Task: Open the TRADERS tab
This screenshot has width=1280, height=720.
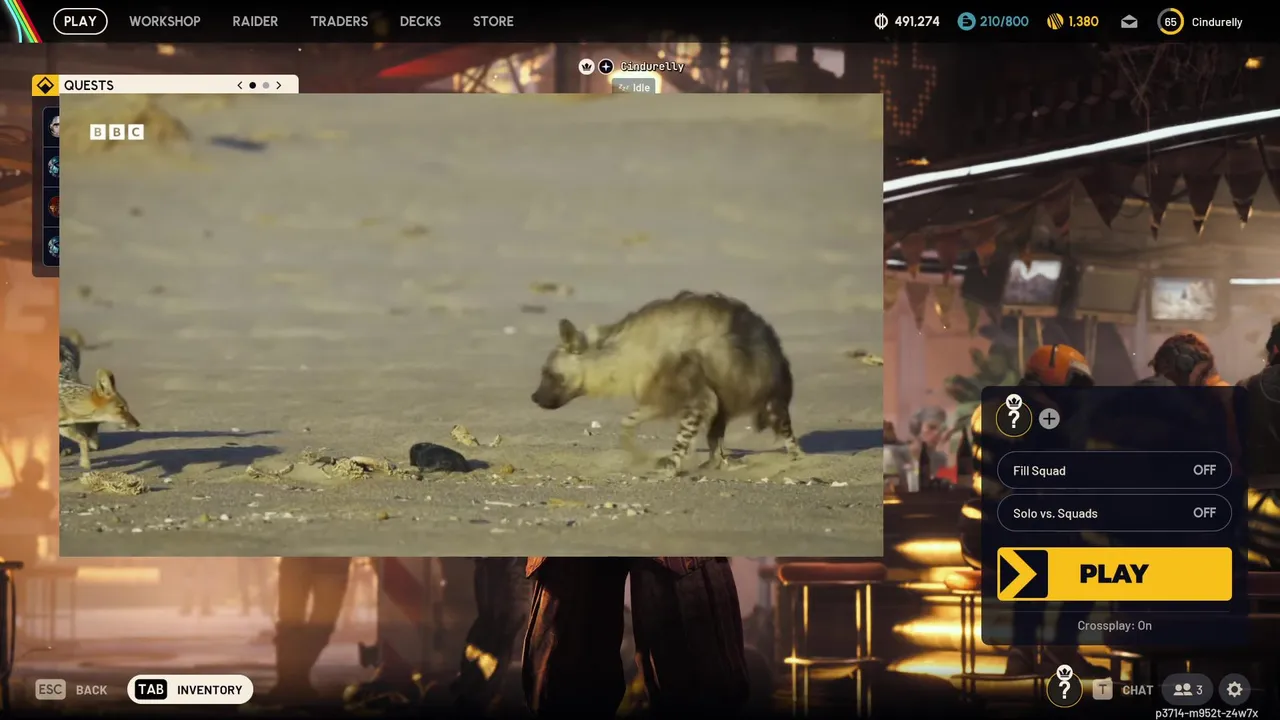Action: tap(339, 21)
